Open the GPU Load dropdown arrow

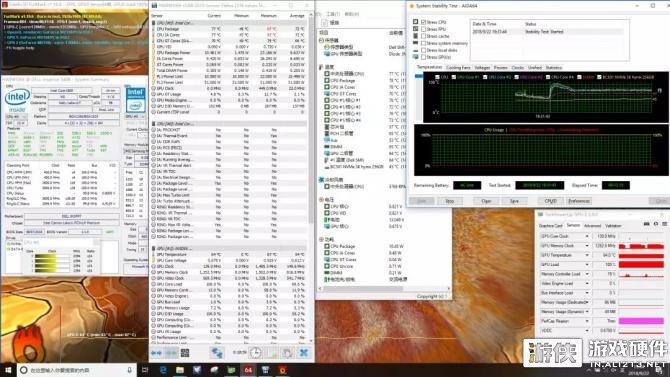587,265
